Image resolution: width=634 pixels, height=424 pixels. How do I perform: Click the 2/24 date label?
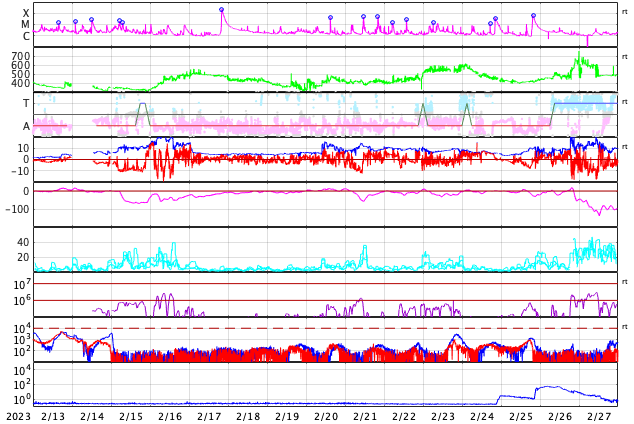(x=482, y=417)
